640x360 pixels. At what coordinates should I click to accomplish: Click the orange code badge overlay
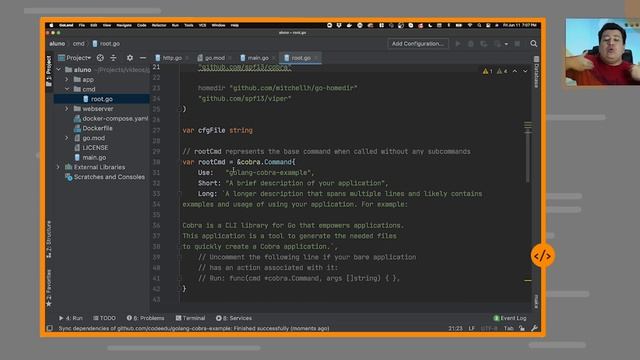542,256
